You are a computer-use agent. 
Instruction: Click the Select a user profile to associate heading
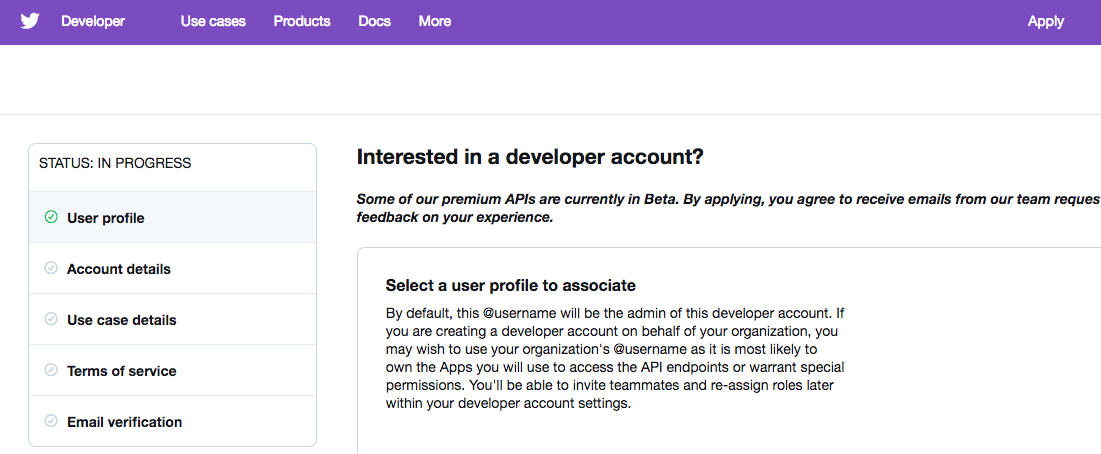510,286
